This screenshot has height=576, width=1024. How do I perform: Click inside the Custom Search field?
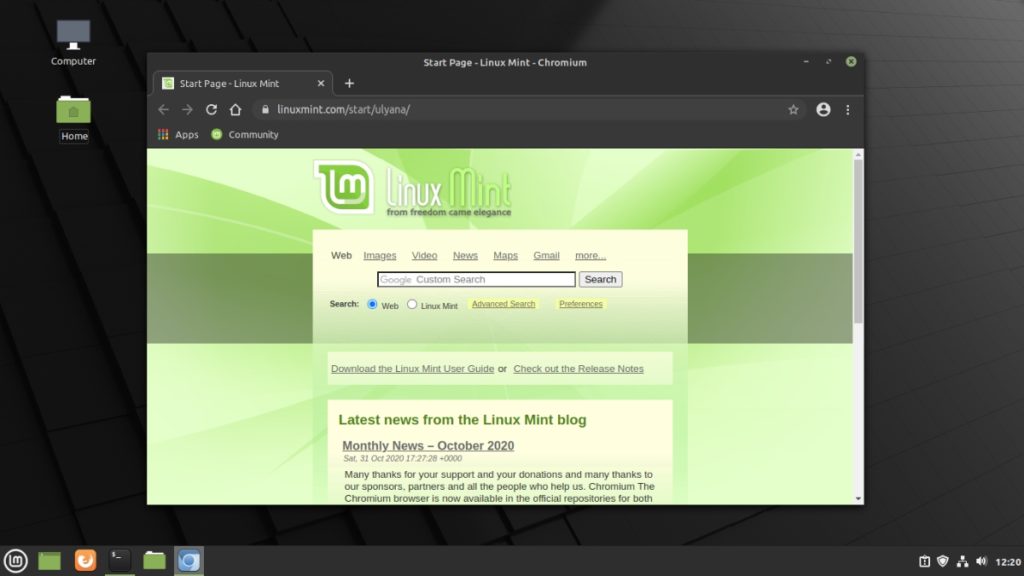click(x=475, y=279)
